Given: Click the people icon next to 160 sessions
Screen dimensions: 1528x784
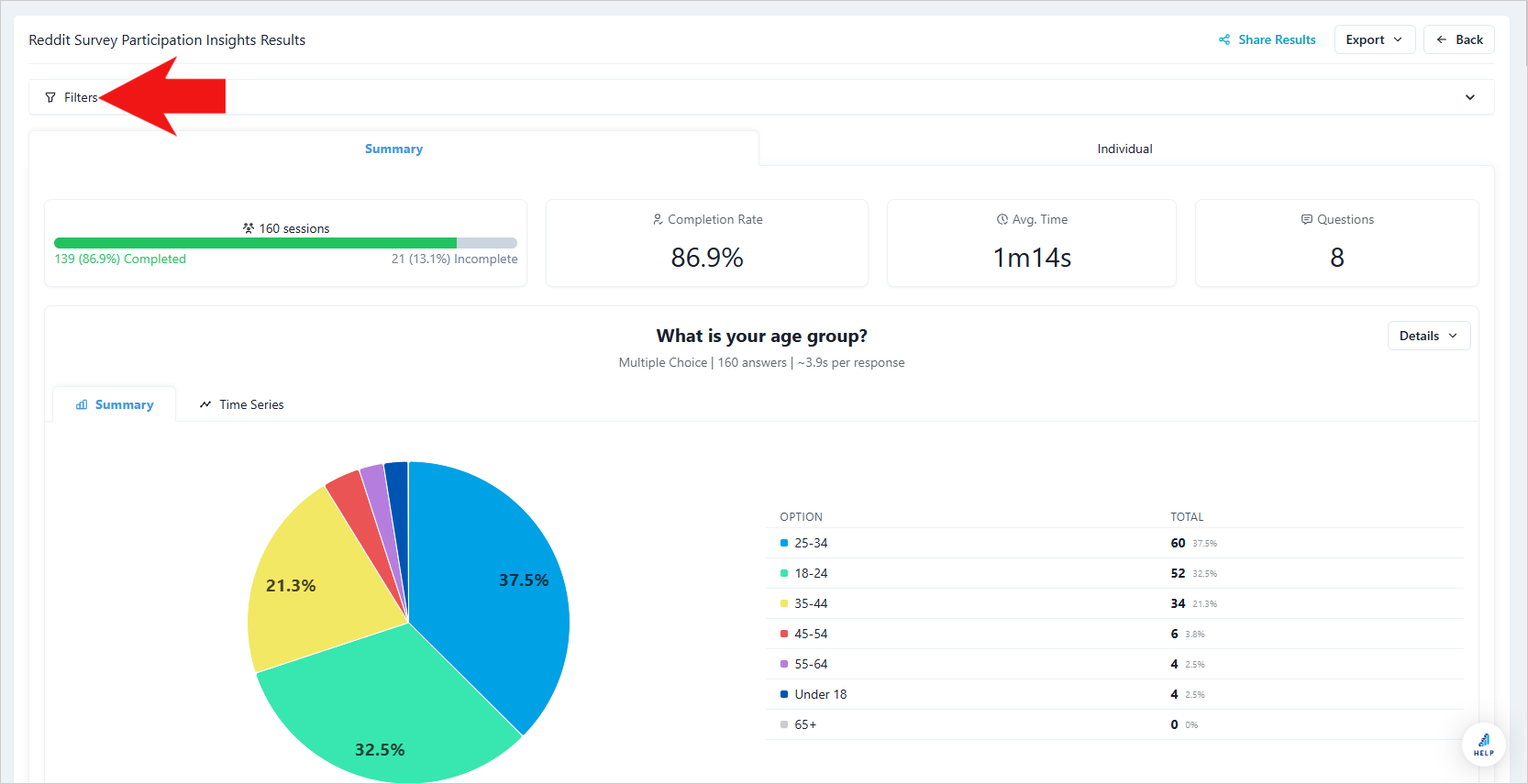Looking at the screenshot, I should point(249,228).
